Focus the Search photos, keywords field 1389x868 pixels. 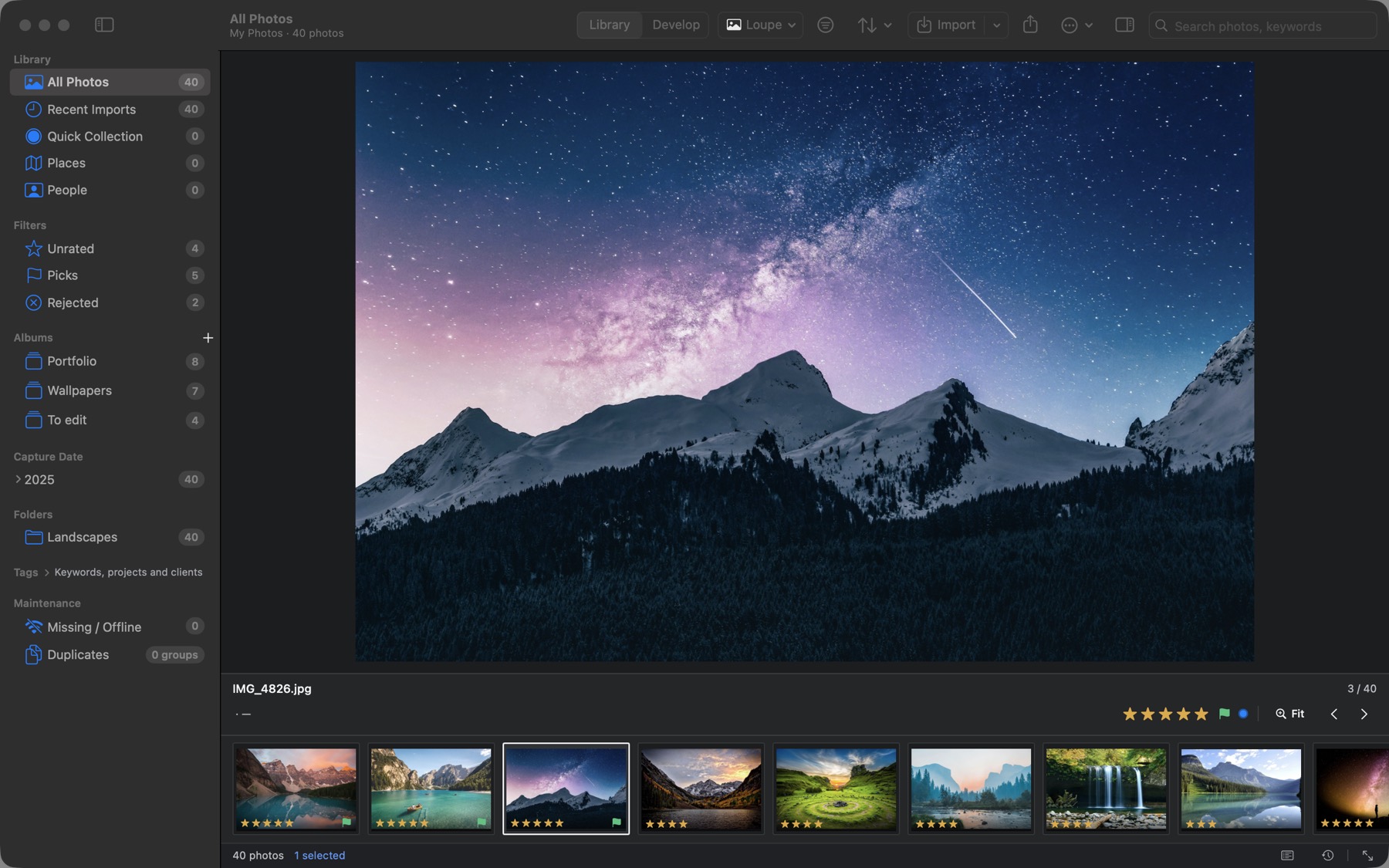pyautogui.click(x=1262, y=25)
